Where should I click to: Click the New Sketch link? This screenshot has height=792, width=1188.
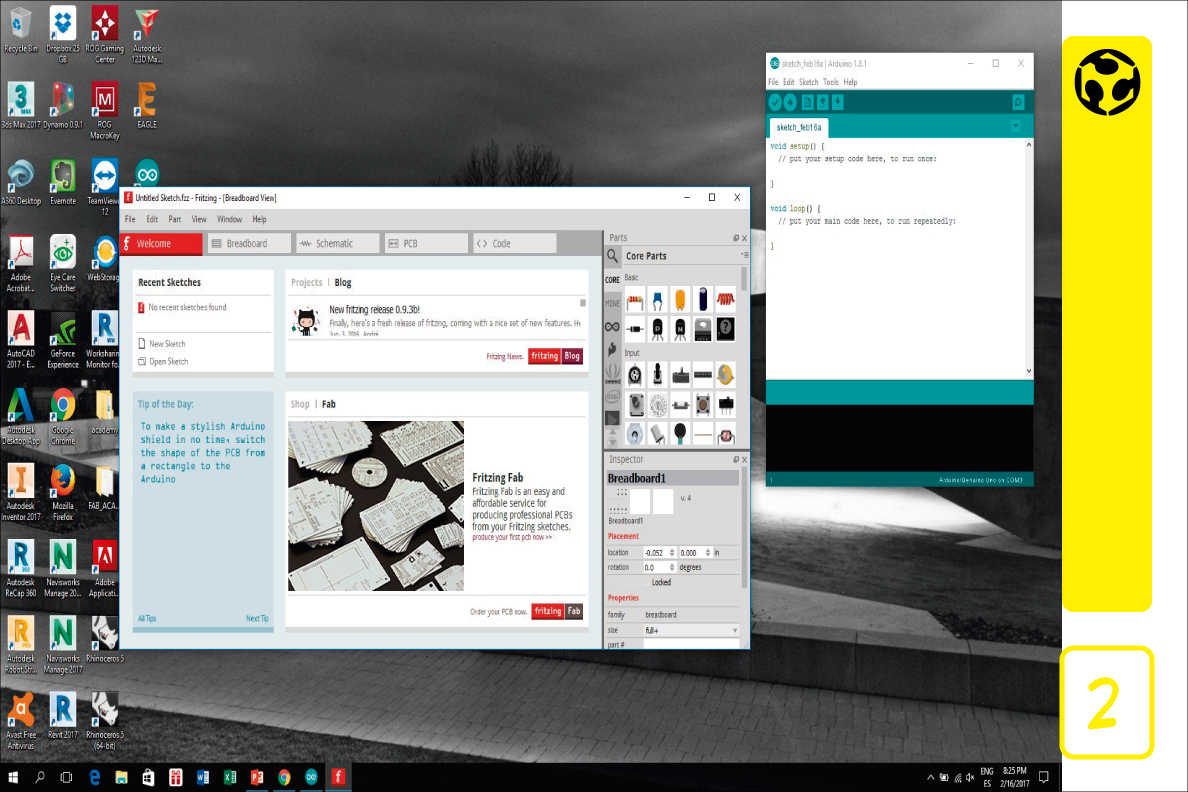point(167,344)
